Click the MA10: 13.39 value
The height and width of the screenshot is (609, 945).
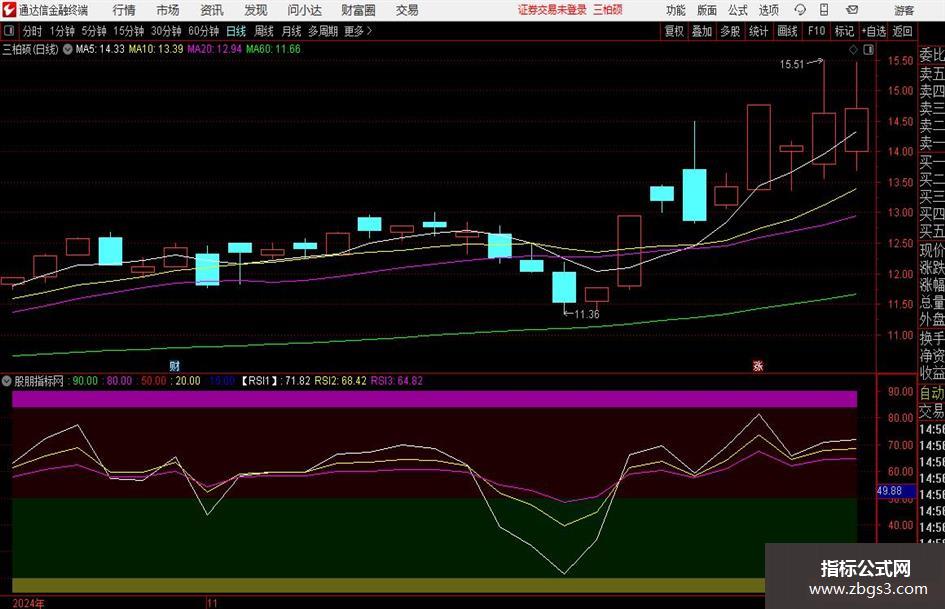156,49
